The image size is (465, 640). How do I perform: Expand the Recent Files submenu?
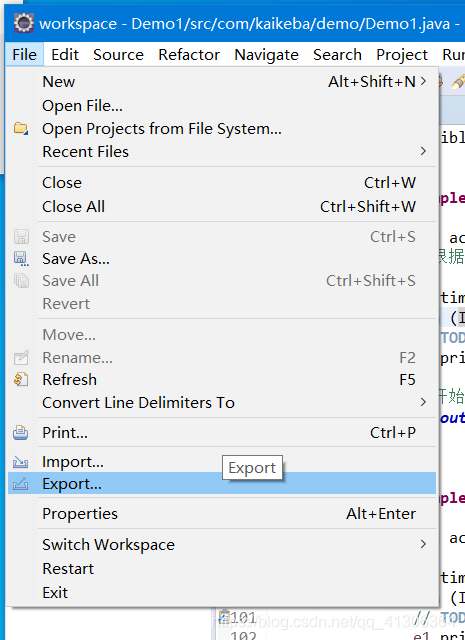point(423,151)
